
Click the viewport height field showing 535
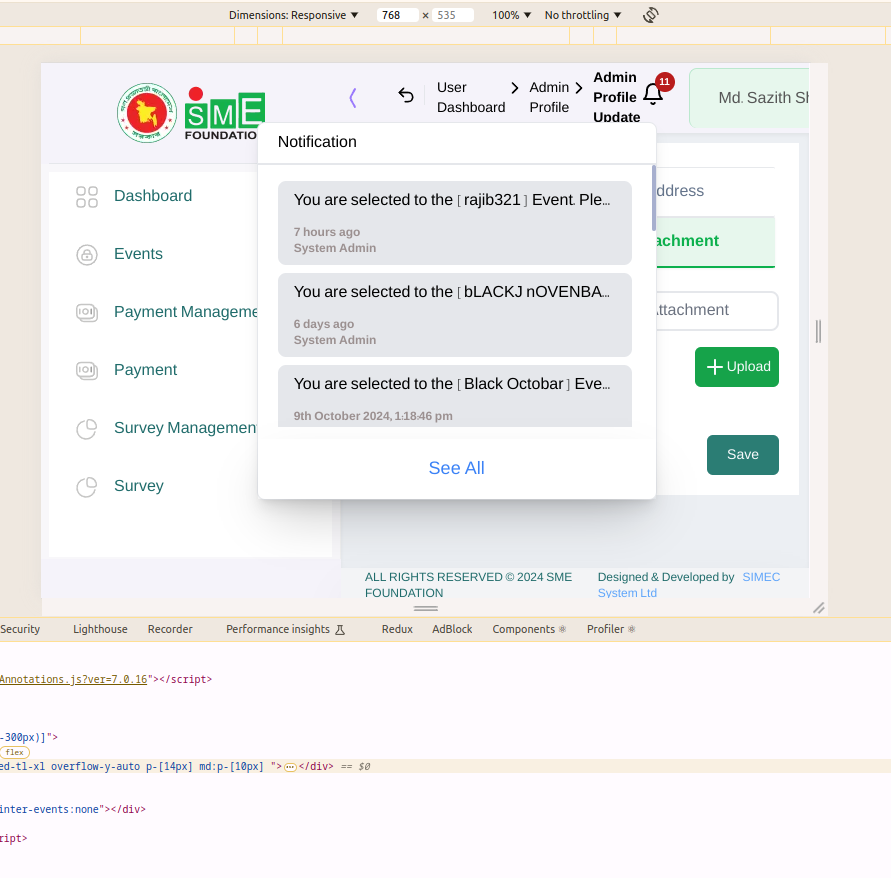click(x=452, y=15)
